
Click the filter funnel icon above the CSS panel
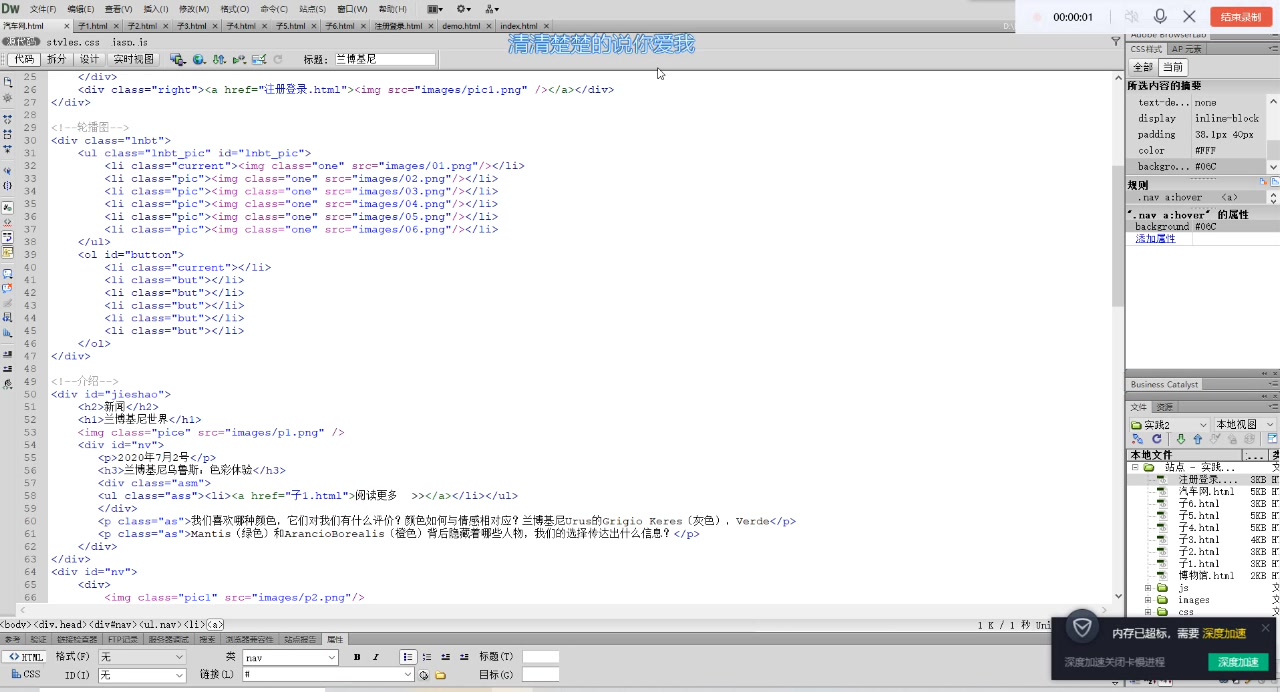tap(1116, 42)
